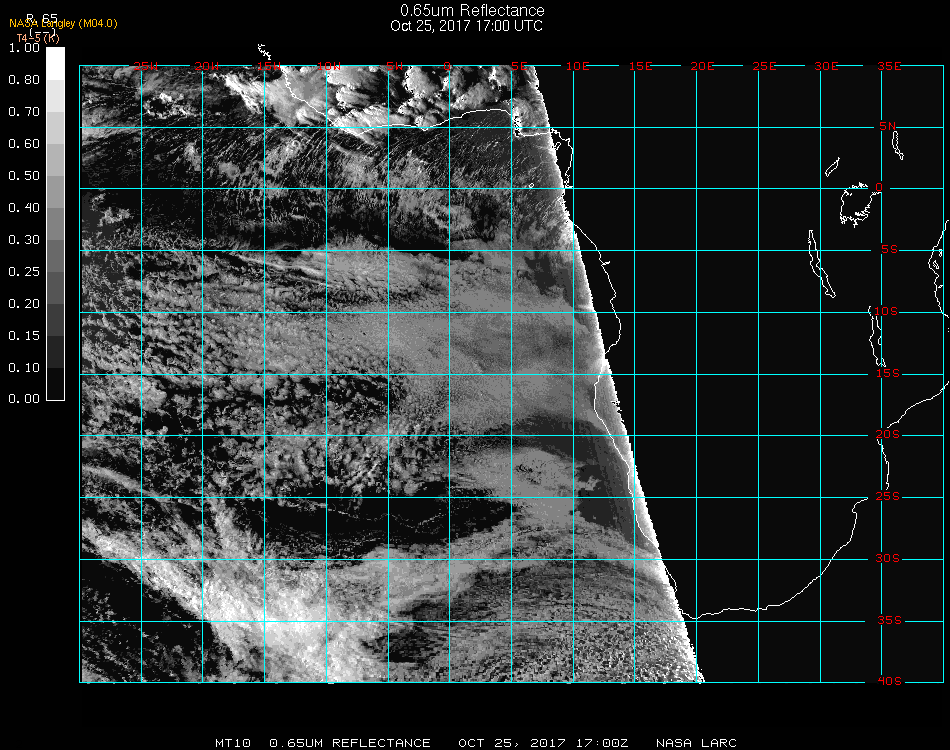Click the 0.15 colorbar value
950x750 pixels.
(x=24, y=336)
